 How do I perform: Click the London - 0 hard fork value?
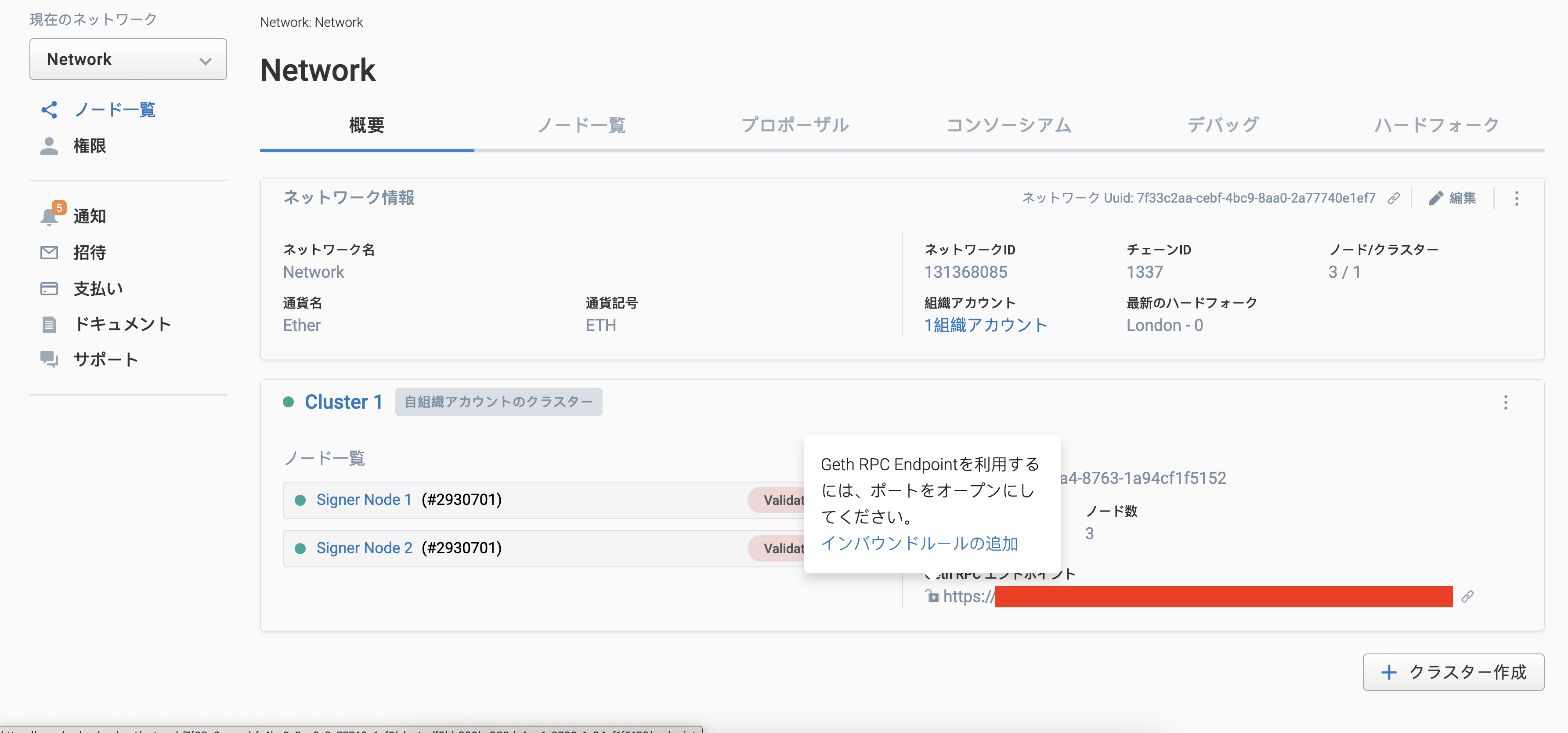(x=1164, y=325)
